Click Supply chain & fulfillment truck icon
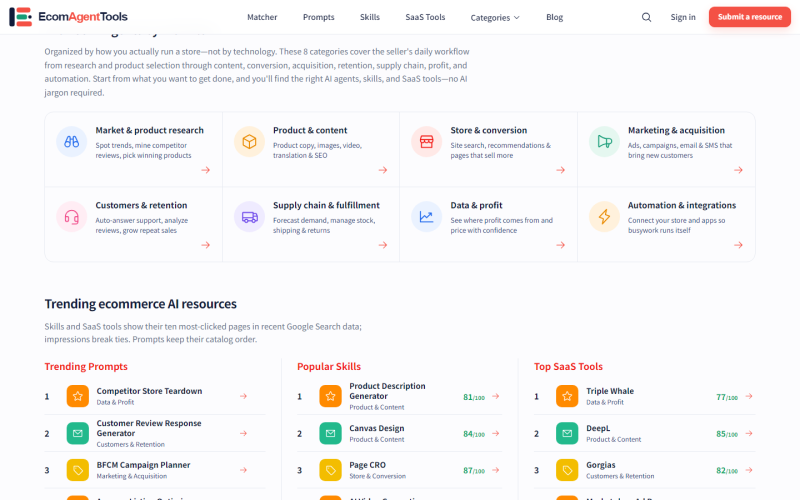Image resolution: width=800 pixels, height=500 pixels. click(249, 216)
